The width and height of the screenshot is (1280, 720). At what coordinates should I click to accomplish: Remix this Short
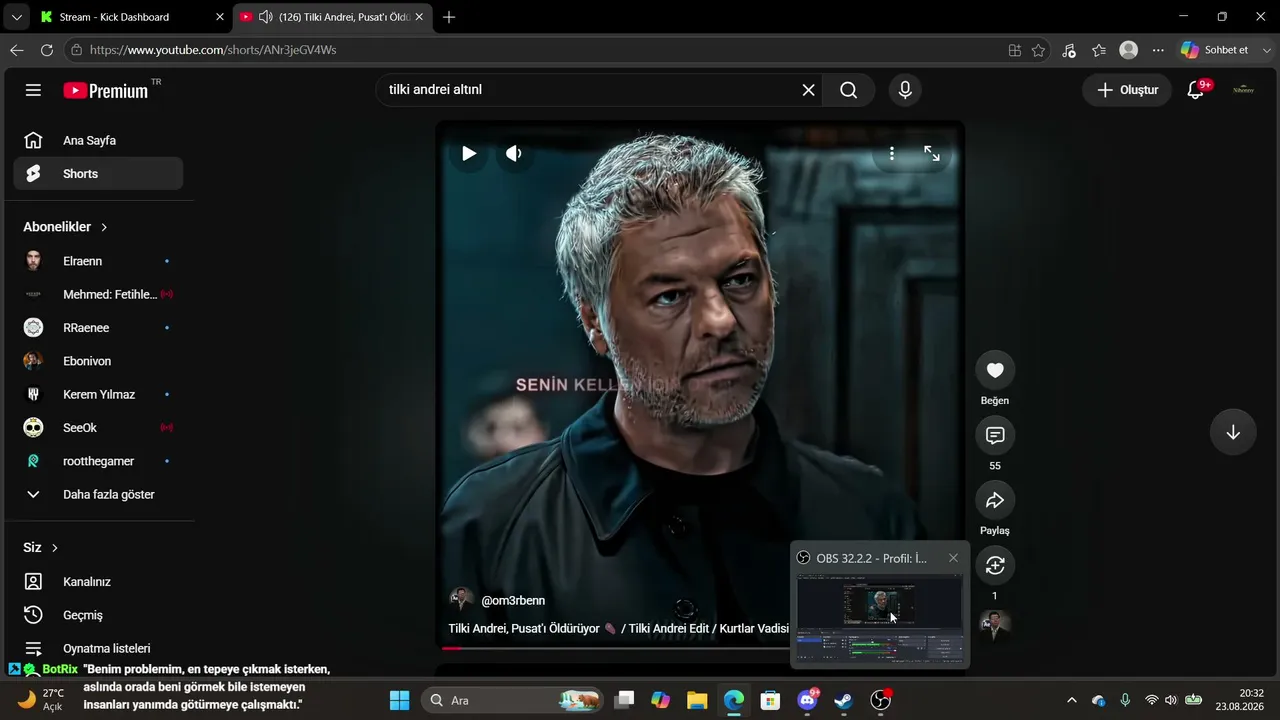995,565
